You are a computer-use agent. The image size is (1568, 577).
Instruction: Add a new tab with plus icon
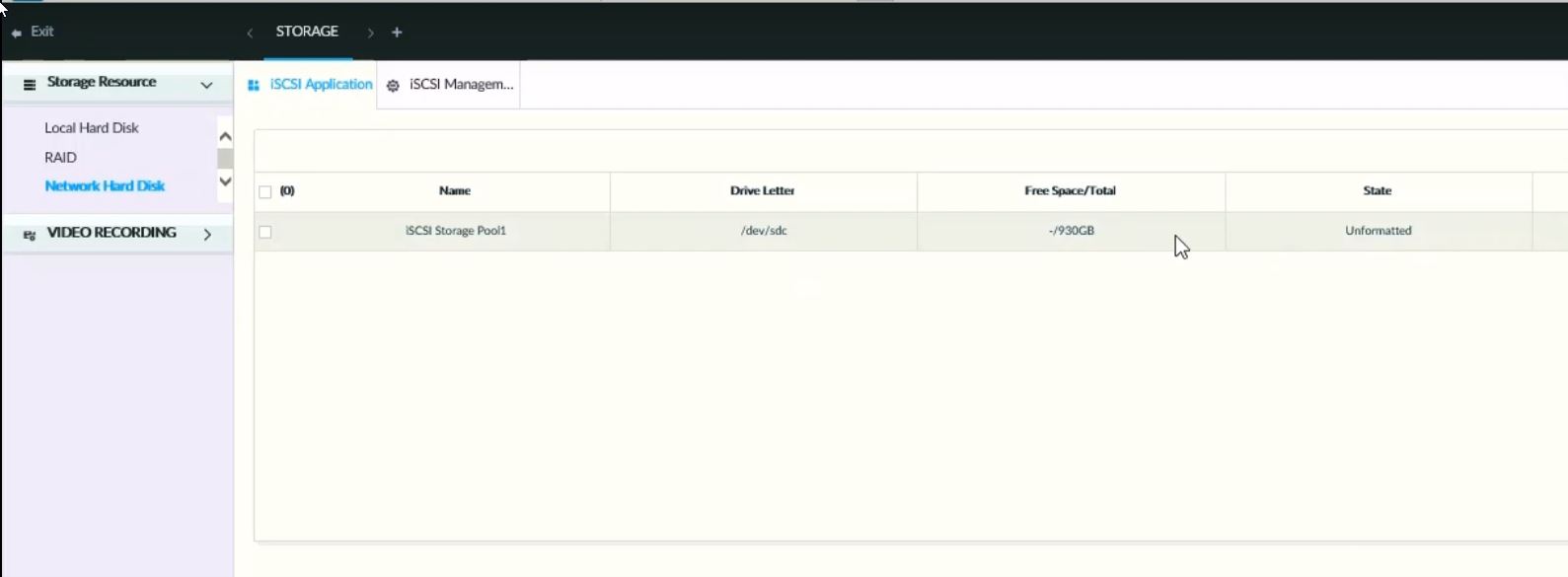pos(397,33)
